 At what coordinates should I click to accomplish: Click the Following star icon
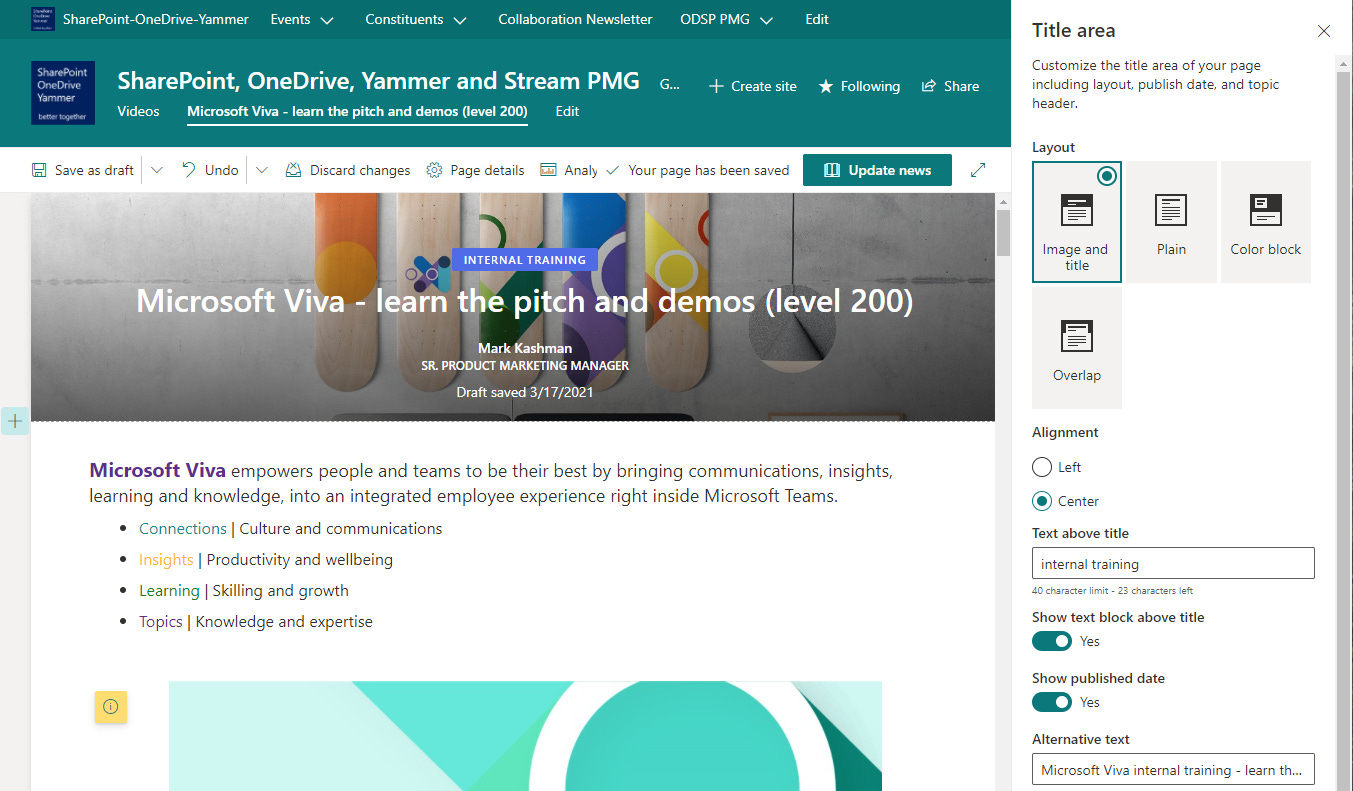click(826, 86)
